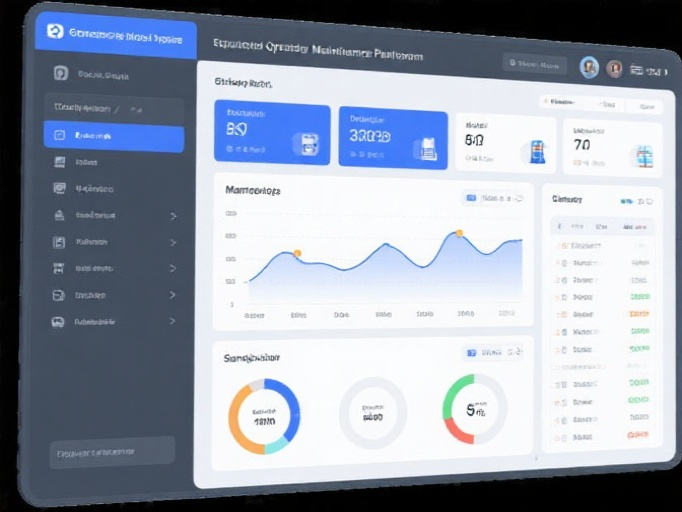Viewport: 682px width, 512px height.
Task: Click the clipboard icon on the second blue card
Action: (x=428, y=149)
